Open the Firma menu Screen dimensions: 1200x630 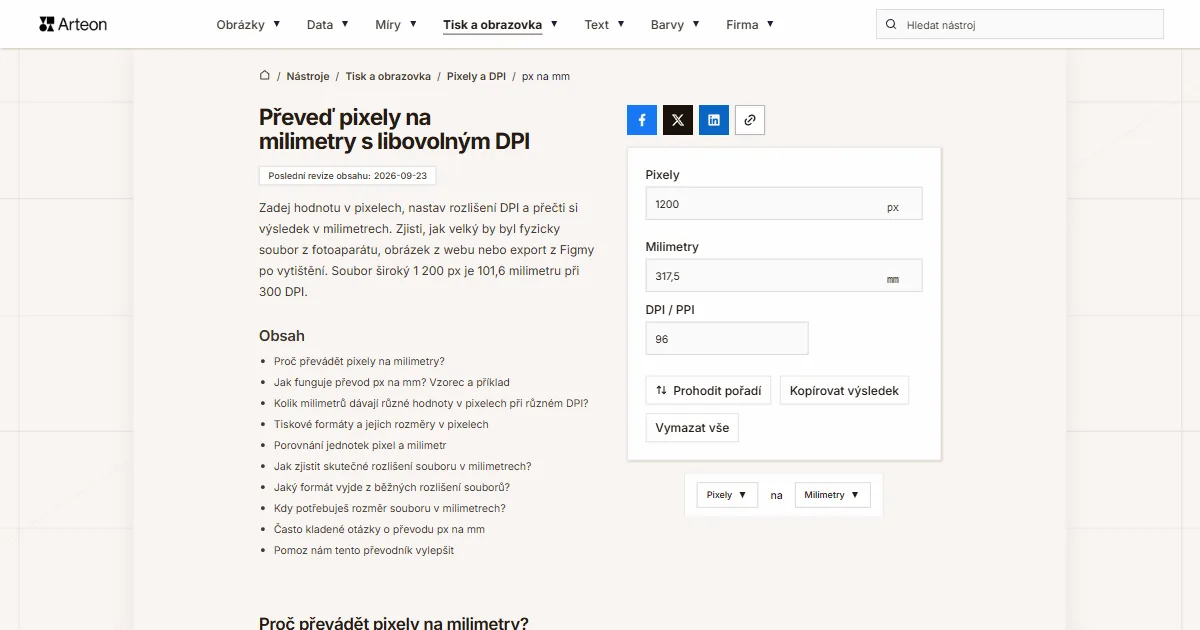pyautogui.click(x=749, y=24)
